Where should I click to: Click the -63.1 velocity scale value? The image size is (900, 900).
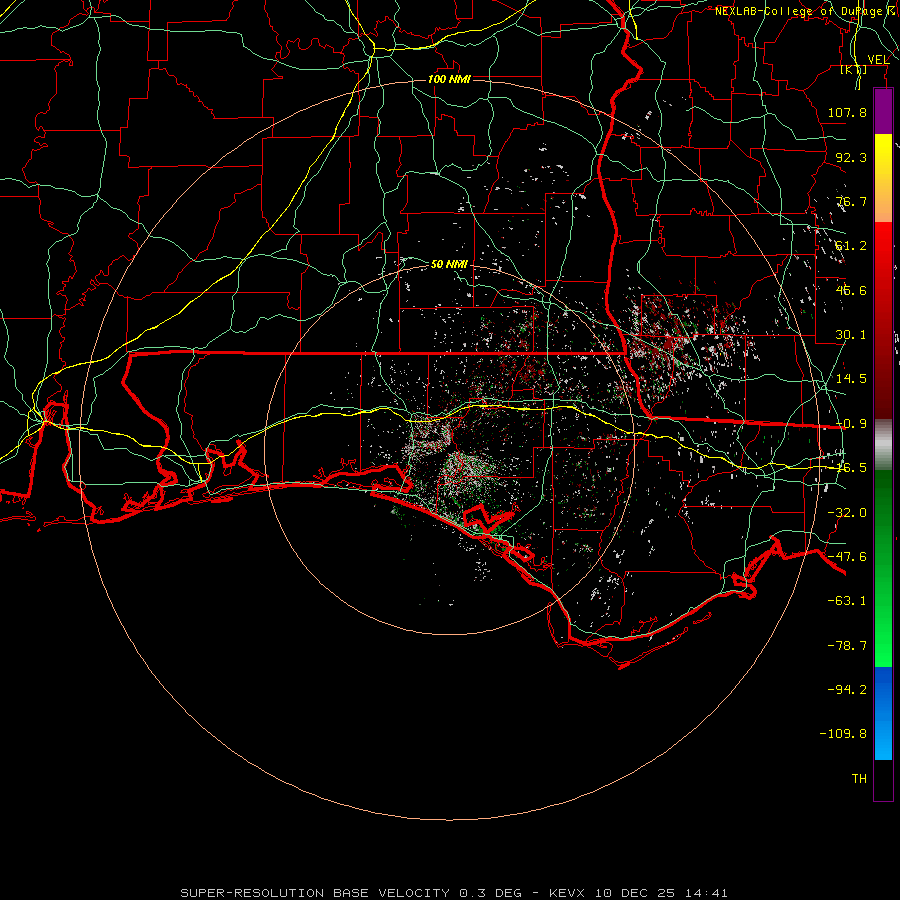click(847, 601)
